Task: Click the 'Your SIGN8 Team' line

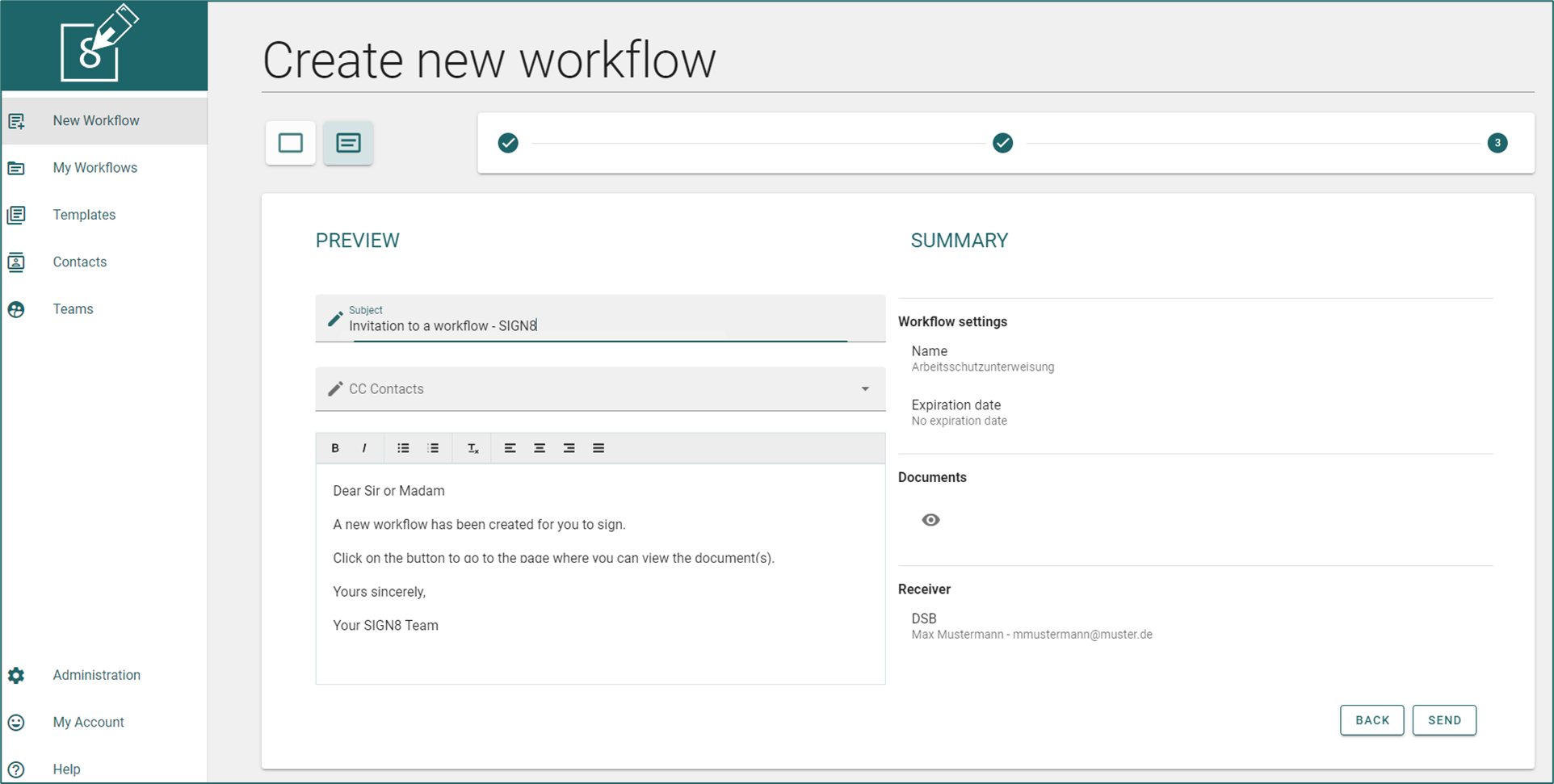Action: coord(385,626)
